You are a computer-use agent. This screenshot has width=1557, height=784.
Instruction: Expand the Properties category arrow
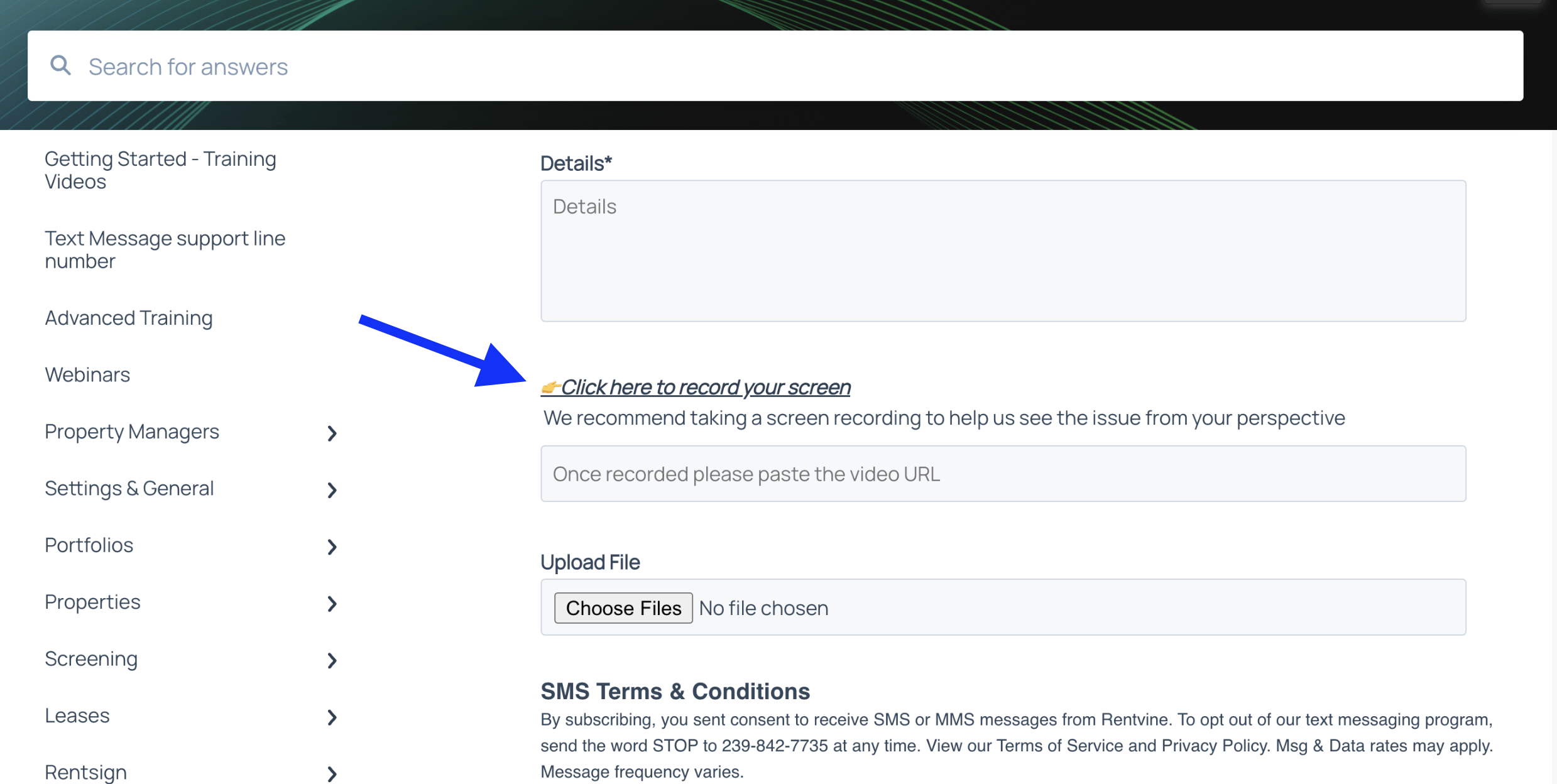(332, 603)
